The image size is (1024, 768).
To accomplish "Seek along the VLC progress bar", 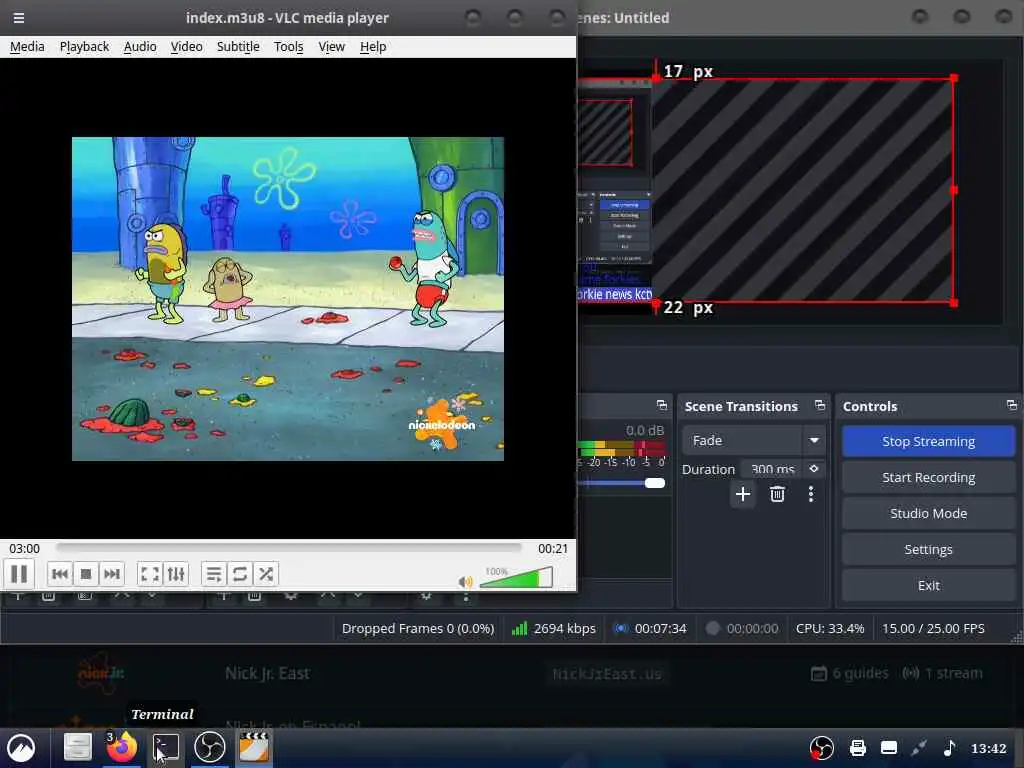I will tap(289, 547).
